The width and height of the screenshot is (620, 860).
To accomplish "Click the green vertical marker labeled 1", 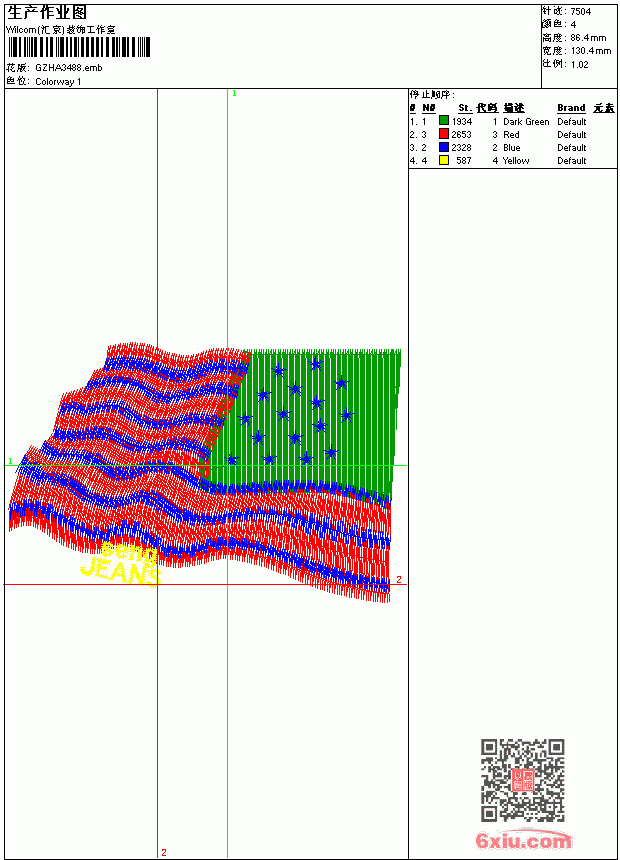I will click(x=234, y=94).
